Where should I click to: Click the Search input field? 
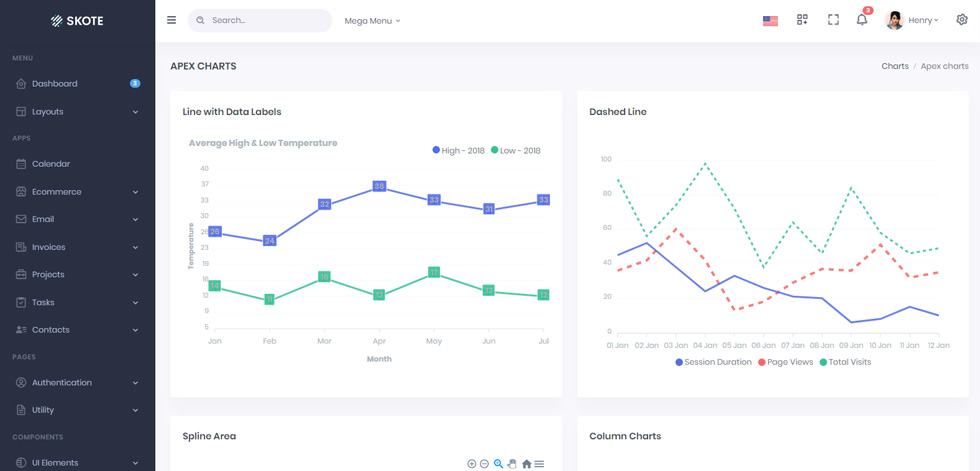pos(260,20)
